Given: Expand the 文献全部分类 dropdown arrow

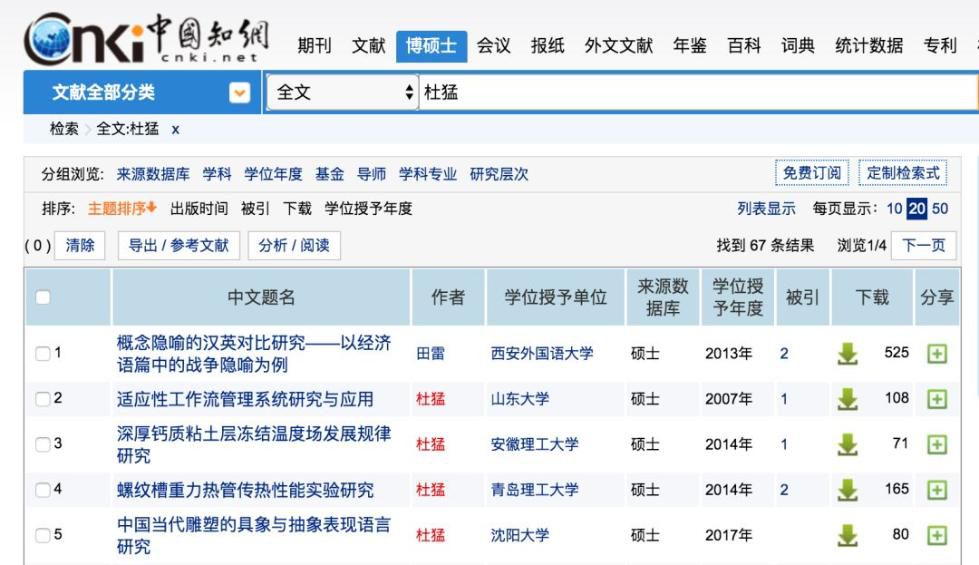Looking at the screenshot, I should [239, 93].
